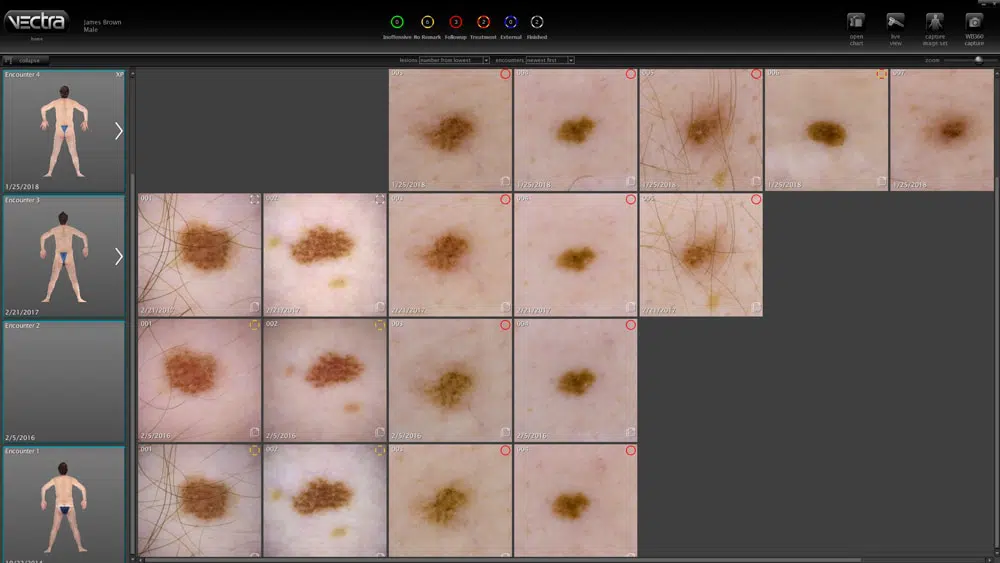The image size is (1000, 563).
Task: Toggle the Treatment status filter
Action: coord(483,21)
